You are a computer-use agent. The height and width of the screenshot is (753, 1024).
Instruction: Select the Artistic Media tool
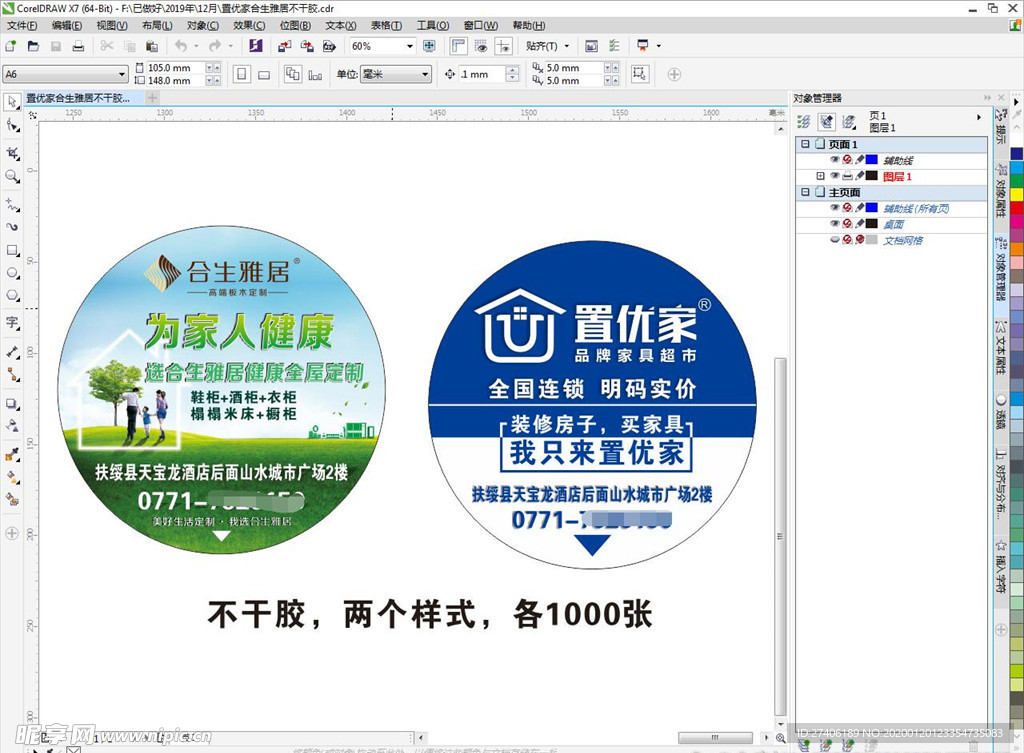point(12,227)
